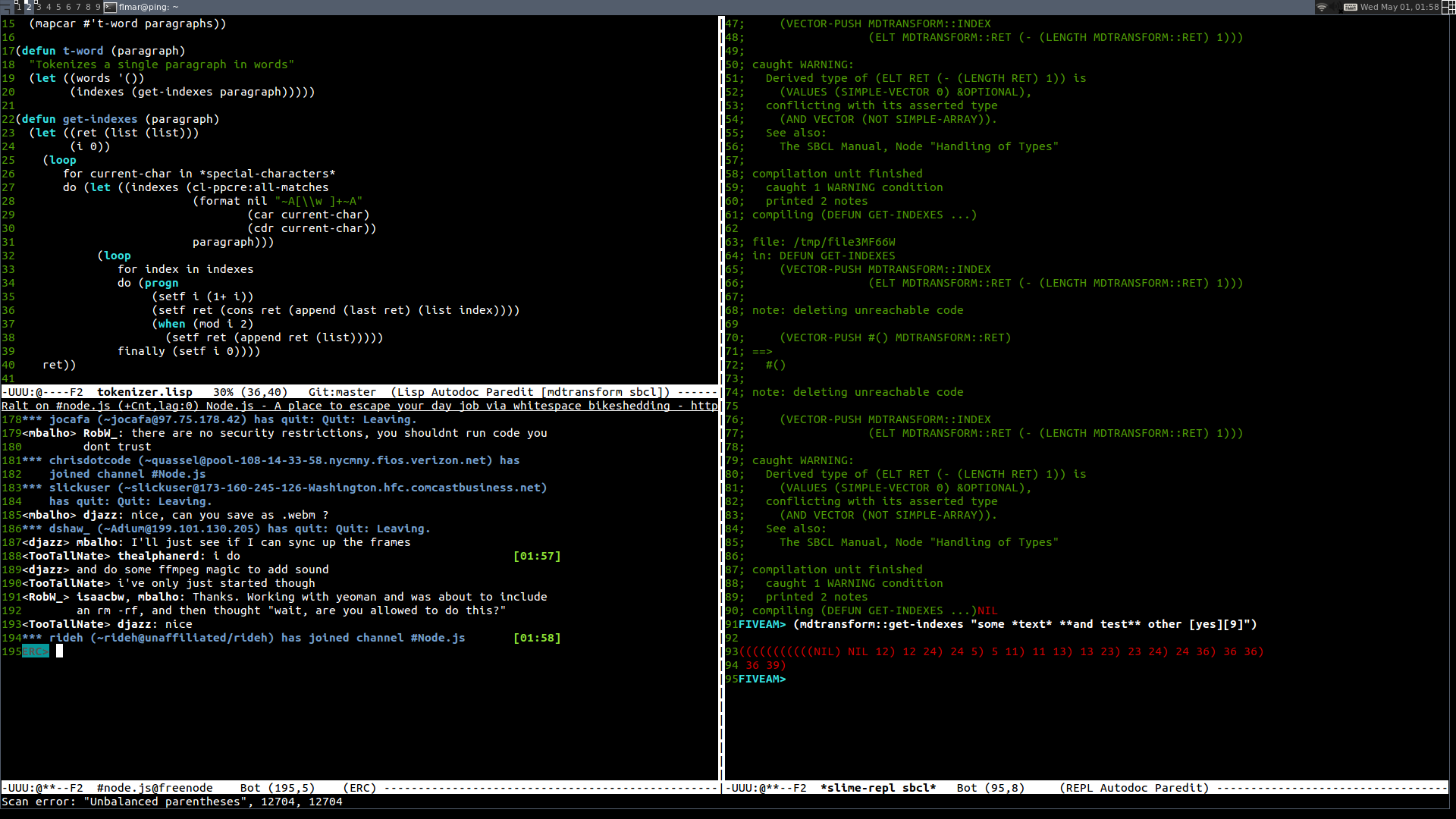Click djazz's 'sync up the frames' message
This screenshot has height=819, width=1456.
point(216,542)
